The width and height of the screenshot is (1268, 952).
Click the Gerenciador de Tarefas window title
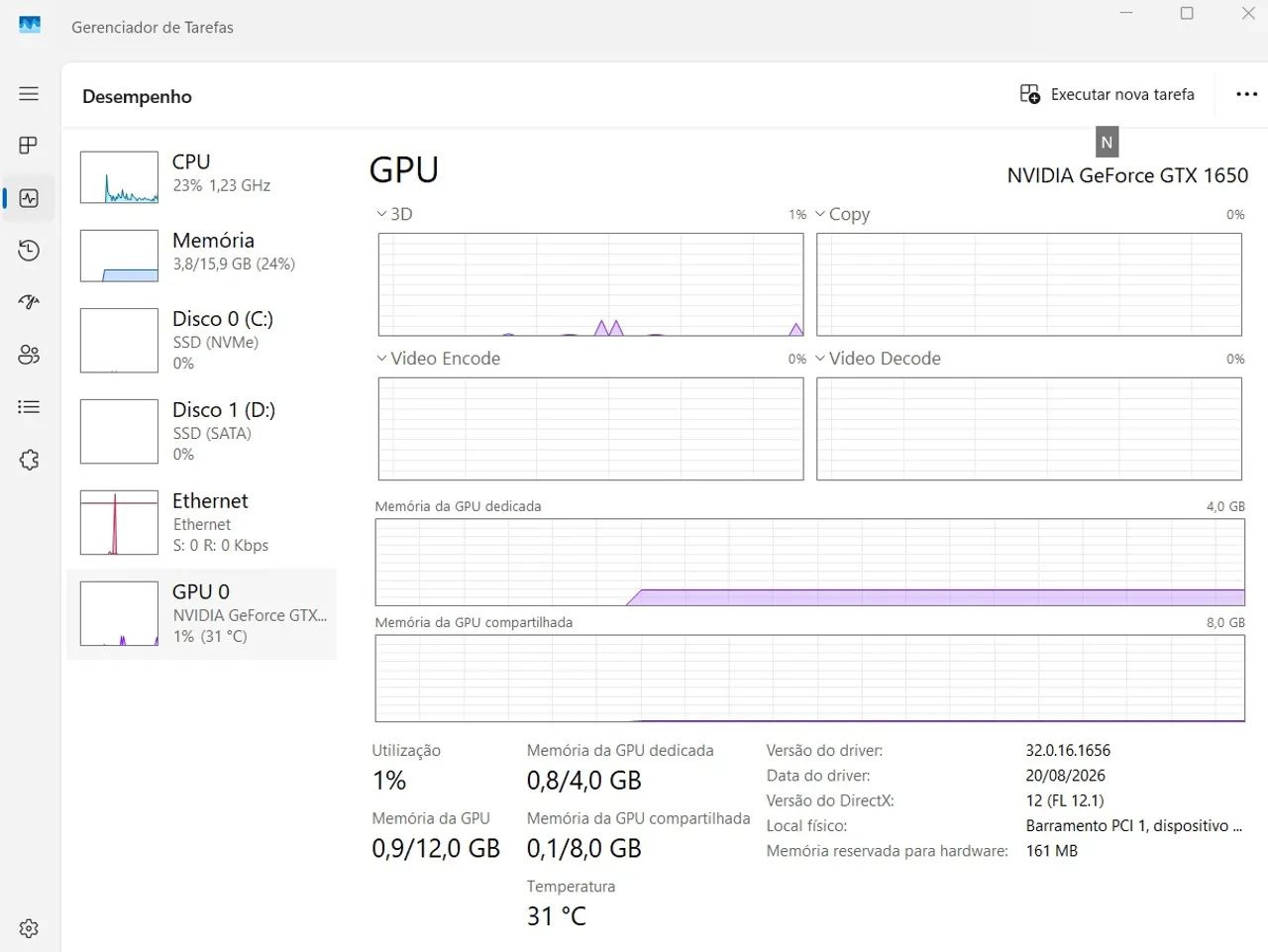pos(153,27)
